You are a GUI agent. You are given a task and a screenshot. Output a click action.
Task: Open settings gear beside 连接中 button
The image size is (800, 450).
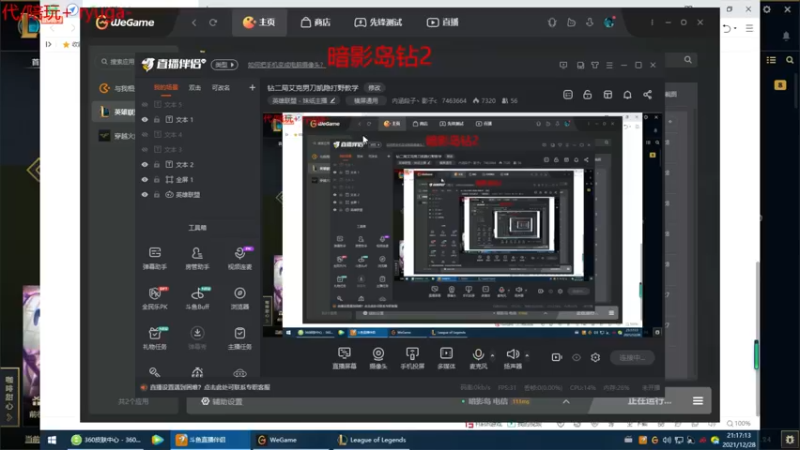click(595, 358)
